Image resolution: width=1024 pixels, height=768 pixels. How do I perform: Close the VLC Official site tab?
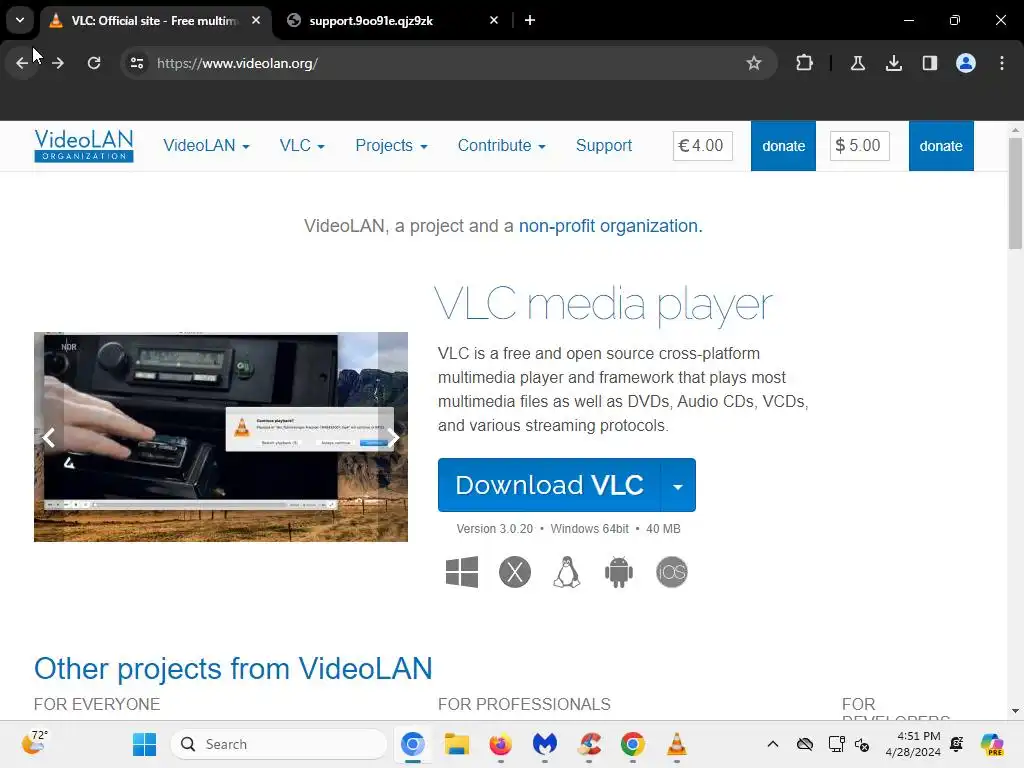coord(256,20)
